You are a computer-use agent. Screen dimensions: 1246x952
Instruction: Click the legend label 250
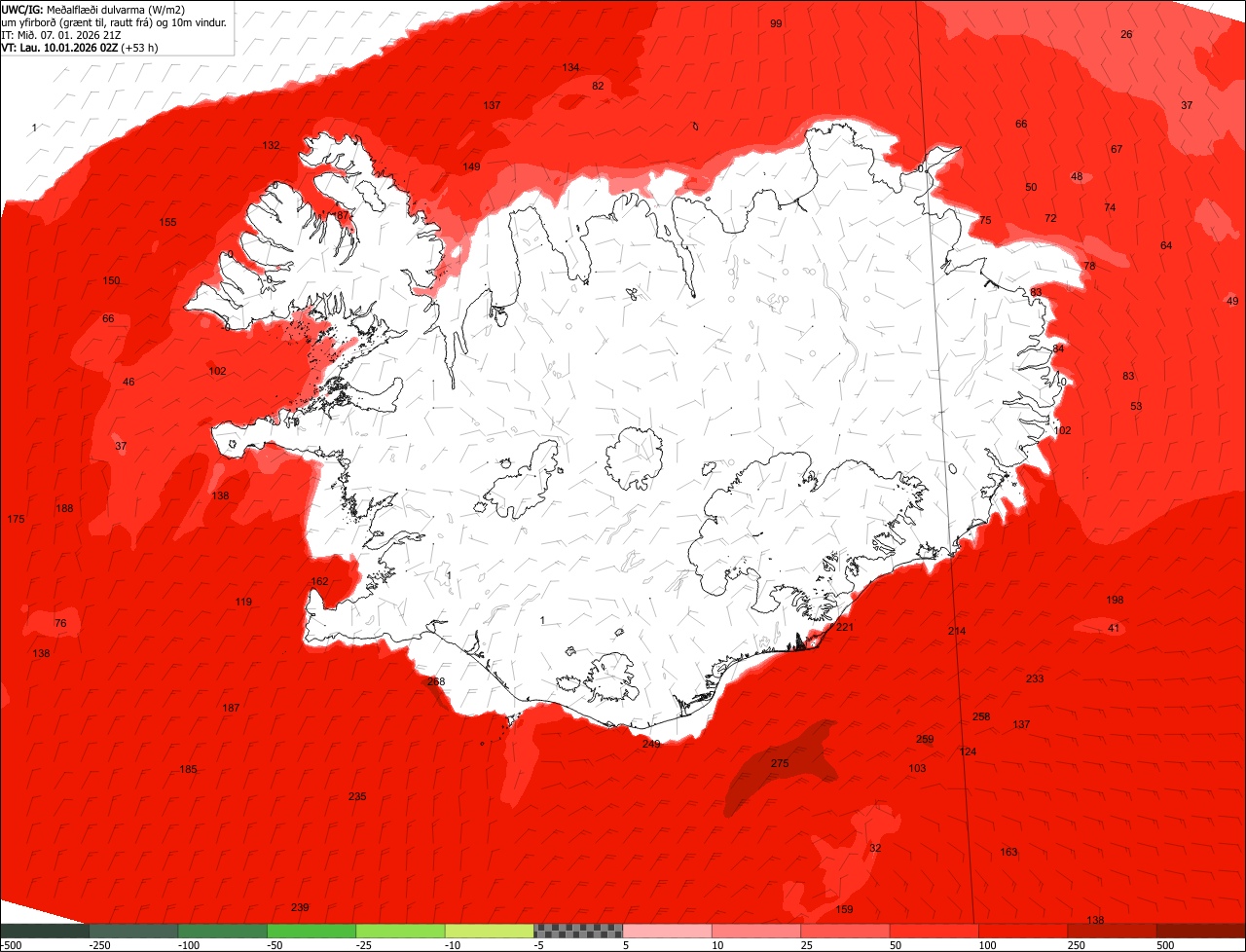pyautogui.click(x=1077, y=945)
